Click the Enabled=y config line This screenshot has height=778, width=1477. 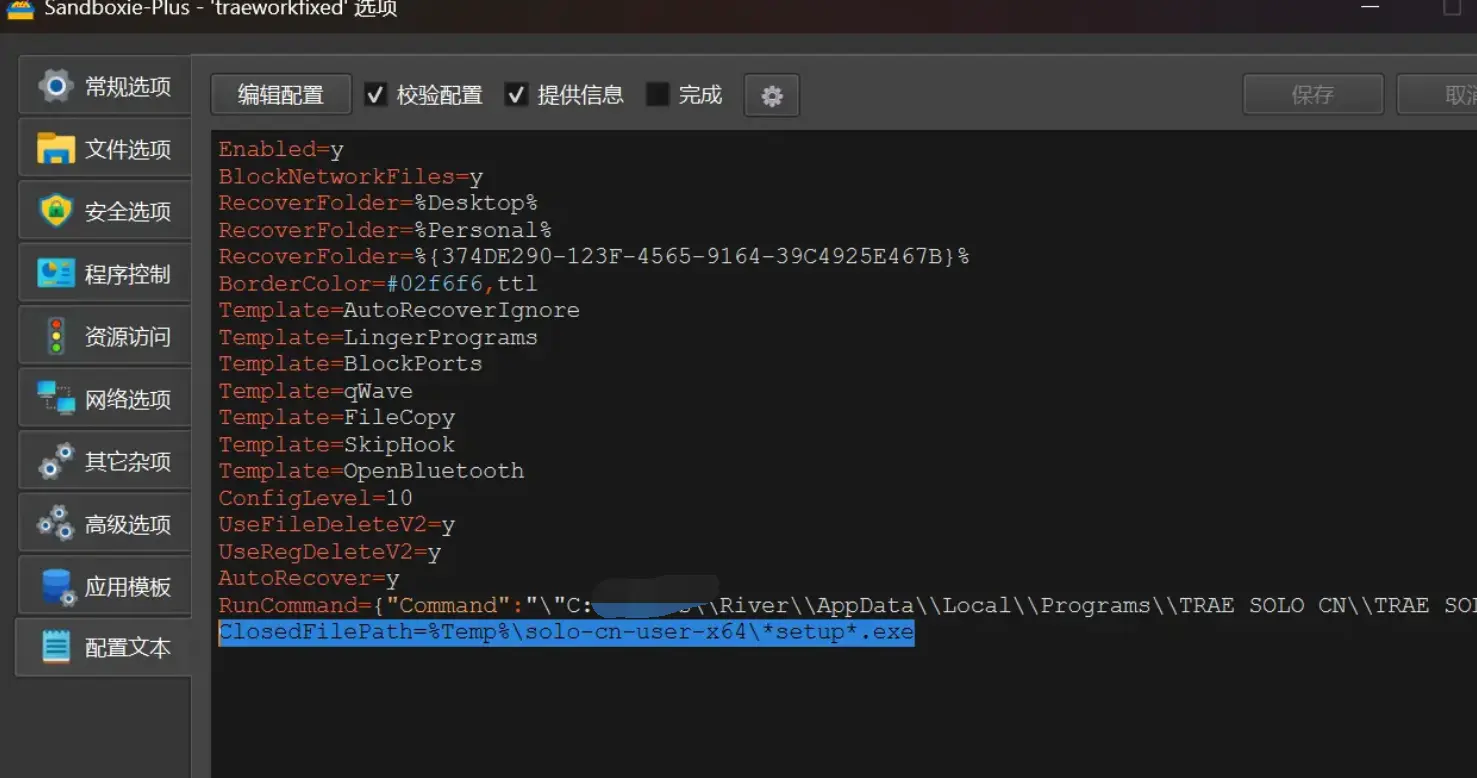click(x=281, y=150)
